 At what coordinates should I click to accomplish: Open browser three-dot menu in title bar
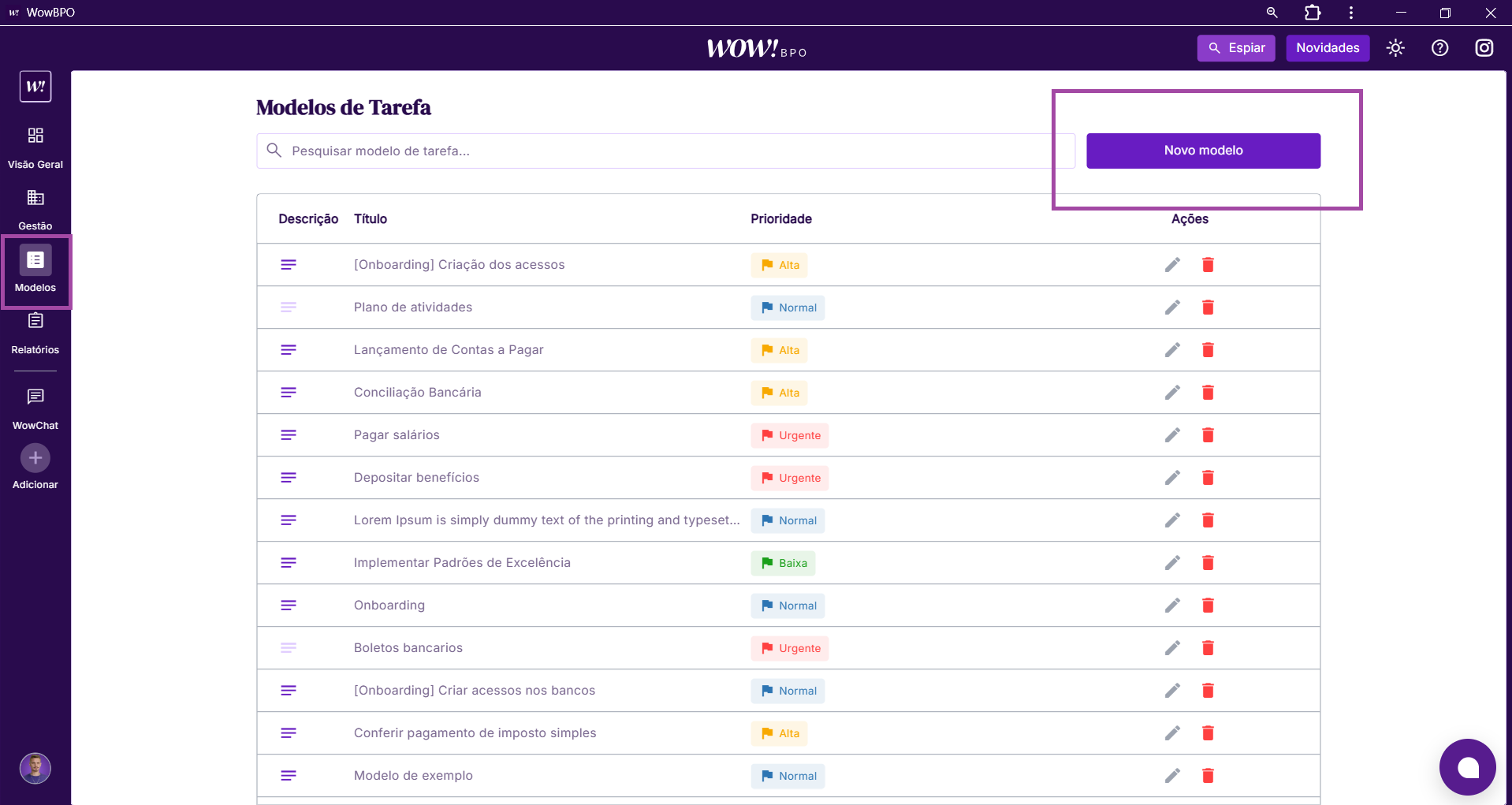[1351, 13]
